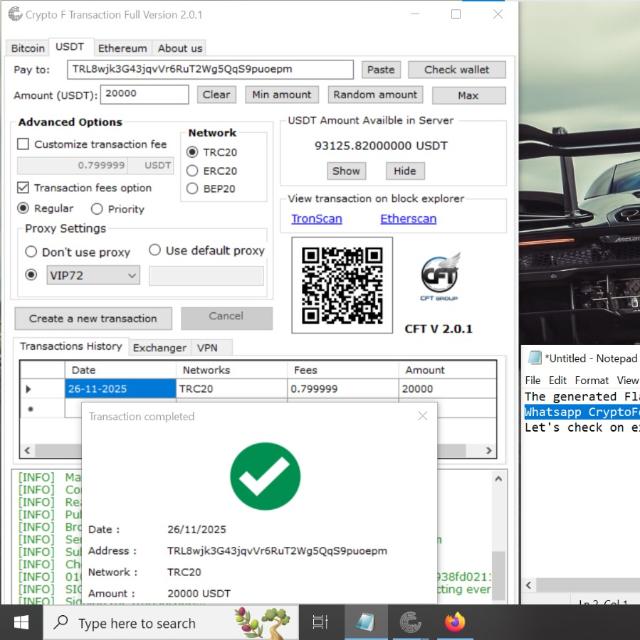Switch to the Ethereum tab
The image size is (640, 640).
pos(122,48)
